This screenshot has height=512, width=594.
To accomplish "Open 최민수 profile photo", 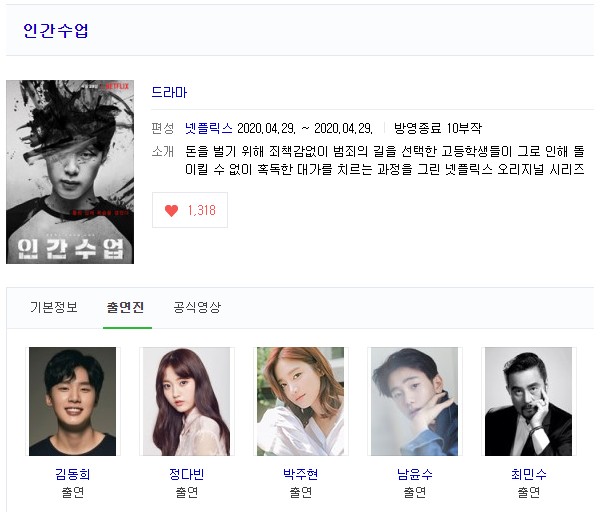I will pos(528,401).
